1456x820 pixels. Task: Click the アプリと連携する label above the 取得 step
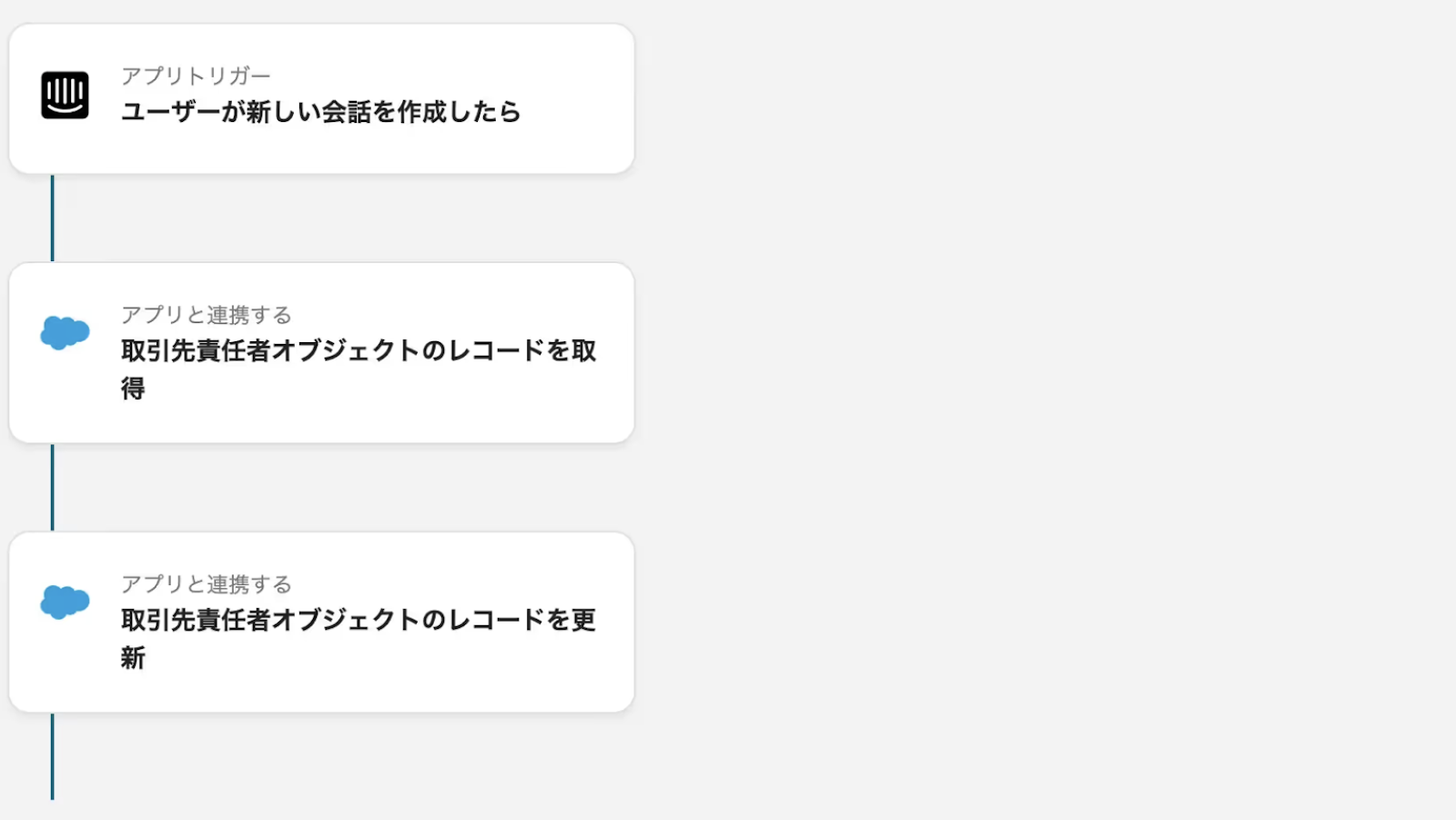[x=207, y=315]
